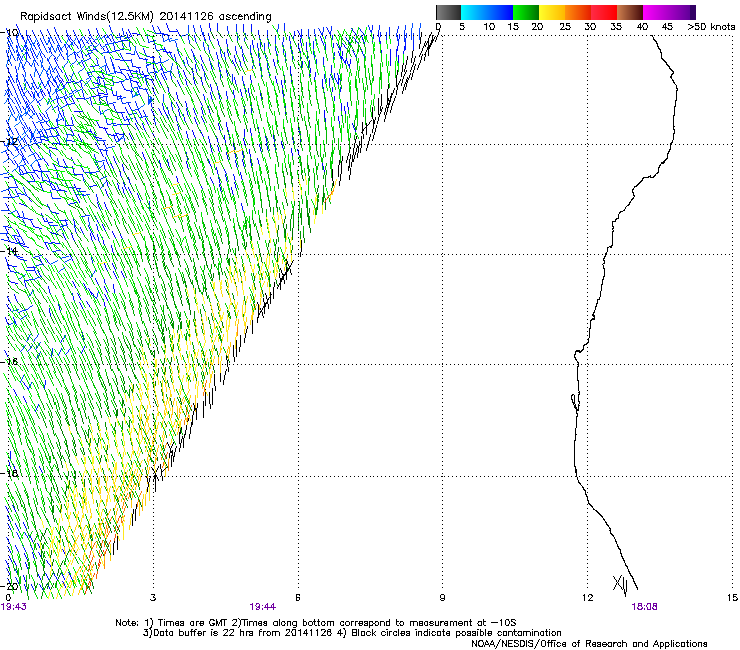The height and width of the screenshot is (650, 740).
Task: Click the purple time label '18:08'
Action: [x=644, y=607]
